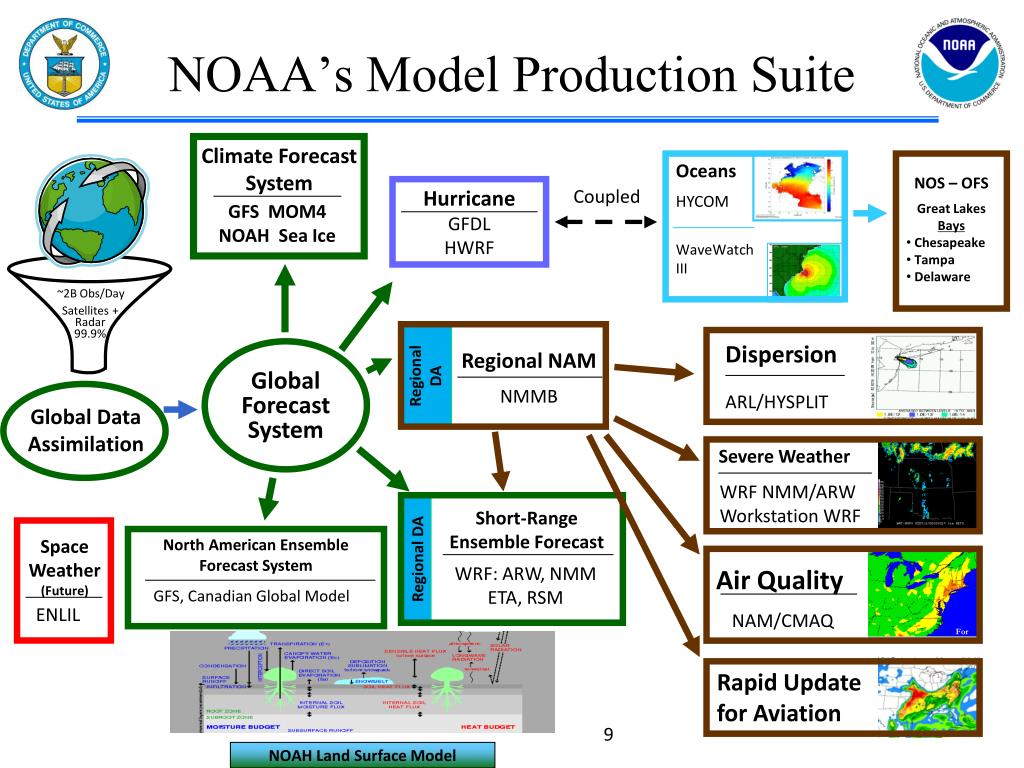Image resolution: width=1024 pixels, height=768 pixels.
Task: Click the Climate Forecast System heading
Action: [x=279, y=169]
